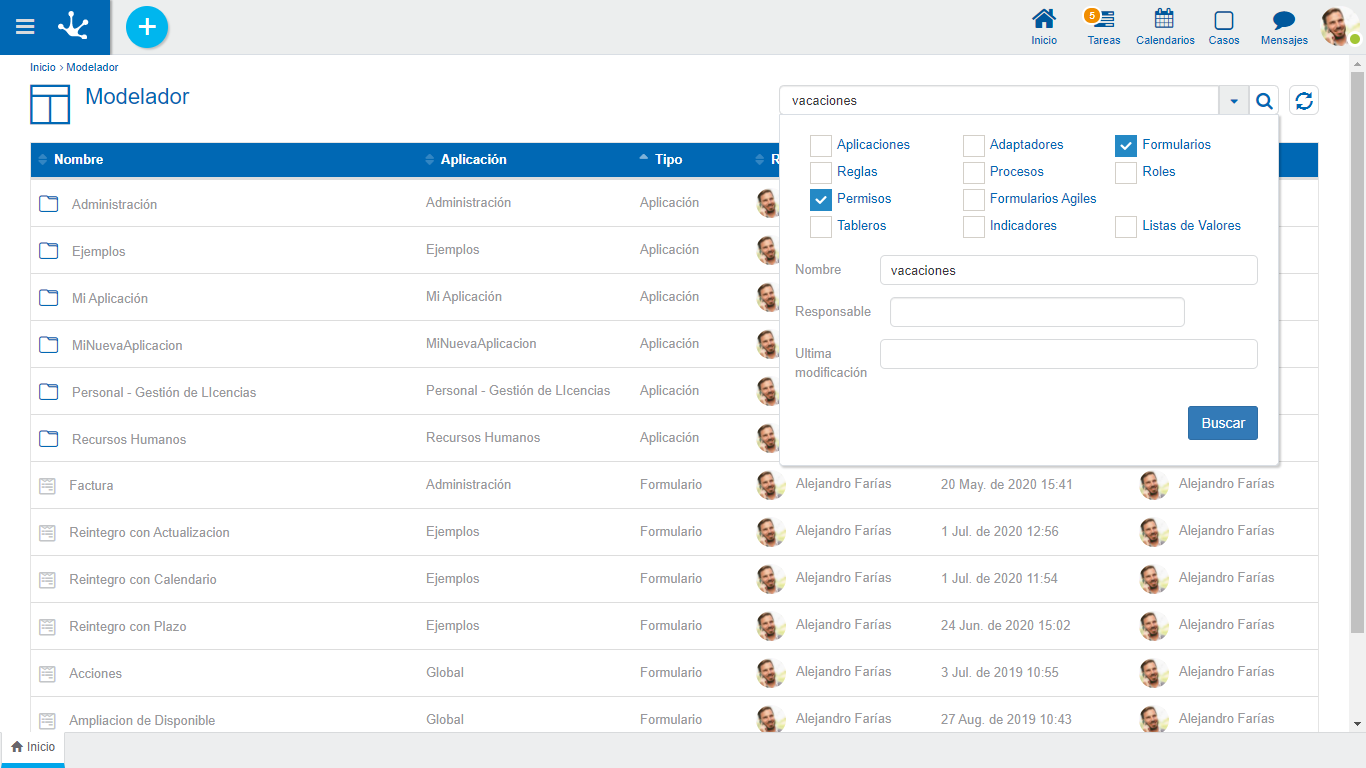Check the Adaptadores checkbox

[x=974, y=145]
